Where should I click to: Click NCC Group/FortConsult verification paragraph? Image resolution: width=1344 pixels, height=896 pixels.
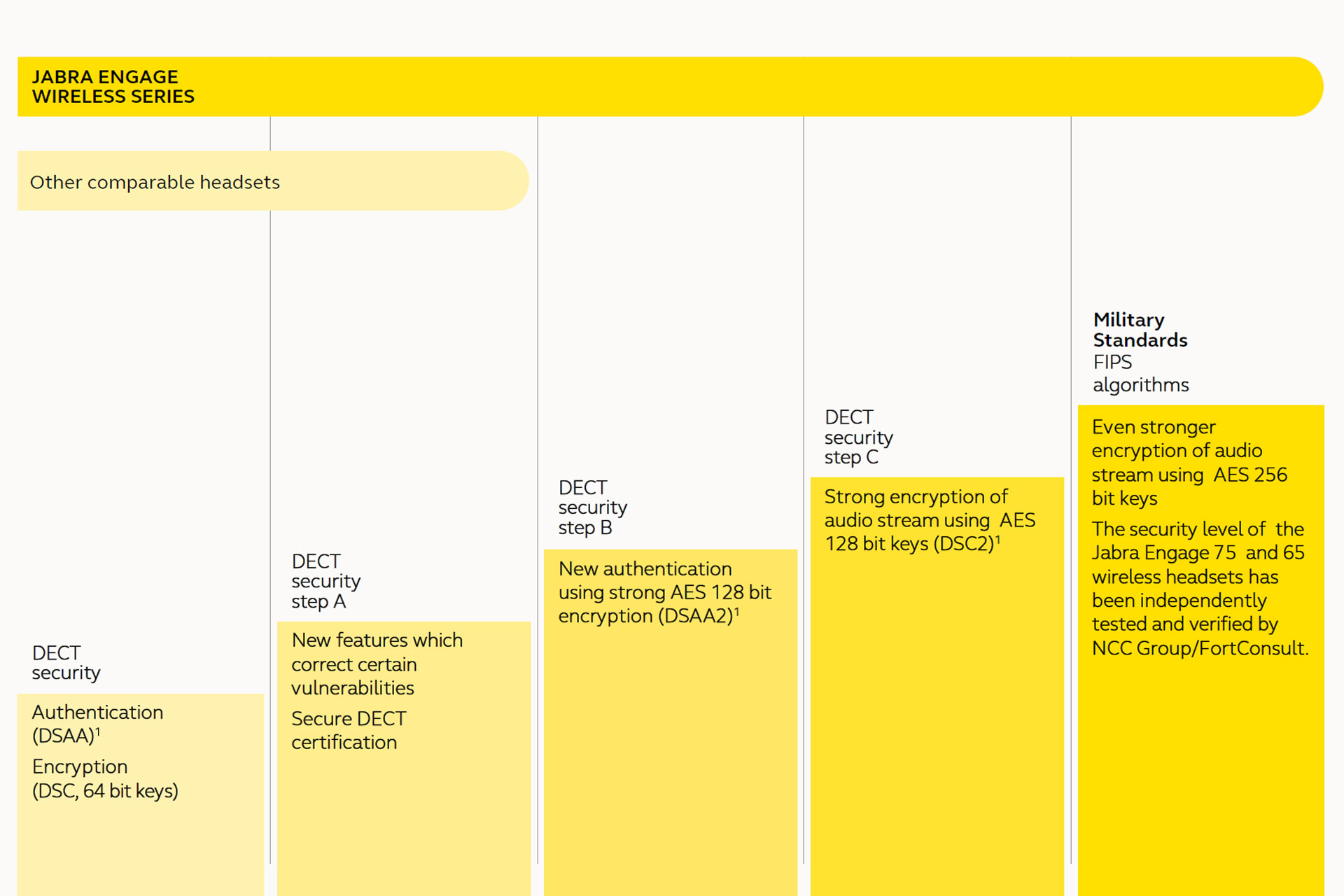(1198, 588)
